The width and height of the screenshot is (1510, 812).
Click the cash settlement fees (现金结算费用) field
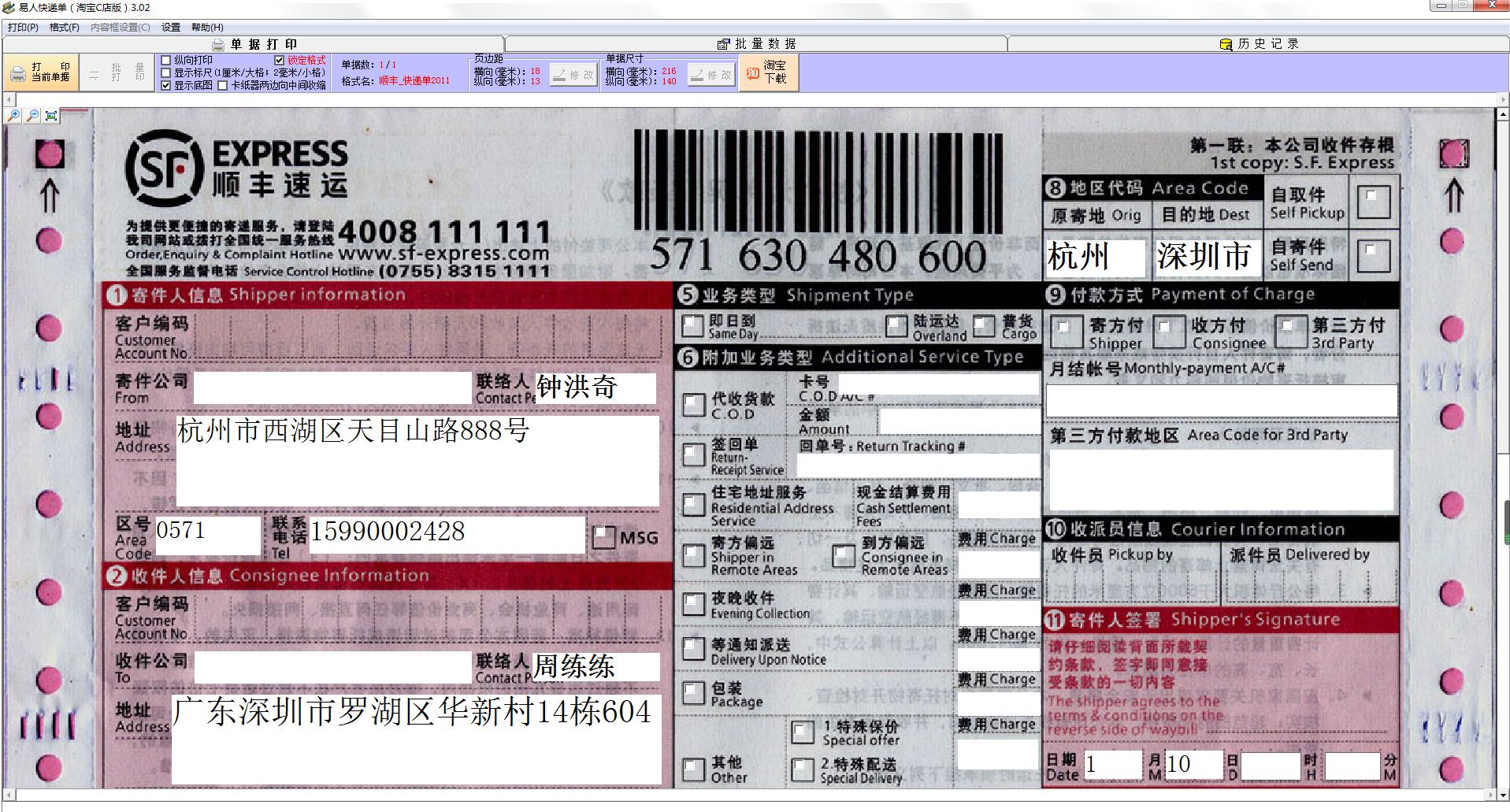[998, 505]
